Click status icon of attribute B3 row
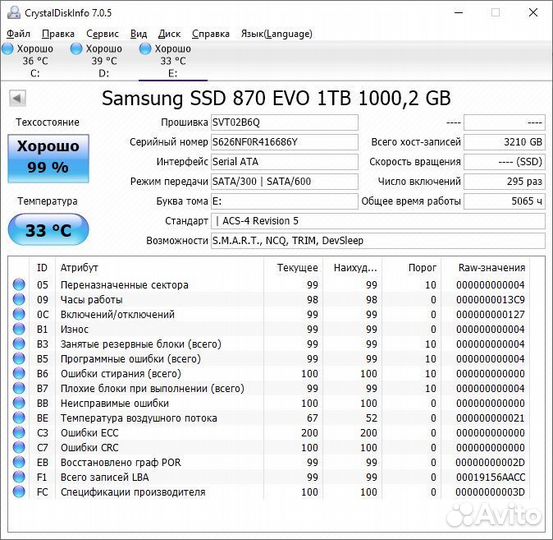The width and height of the screenshot is (553, 540). tap(19, 344)
